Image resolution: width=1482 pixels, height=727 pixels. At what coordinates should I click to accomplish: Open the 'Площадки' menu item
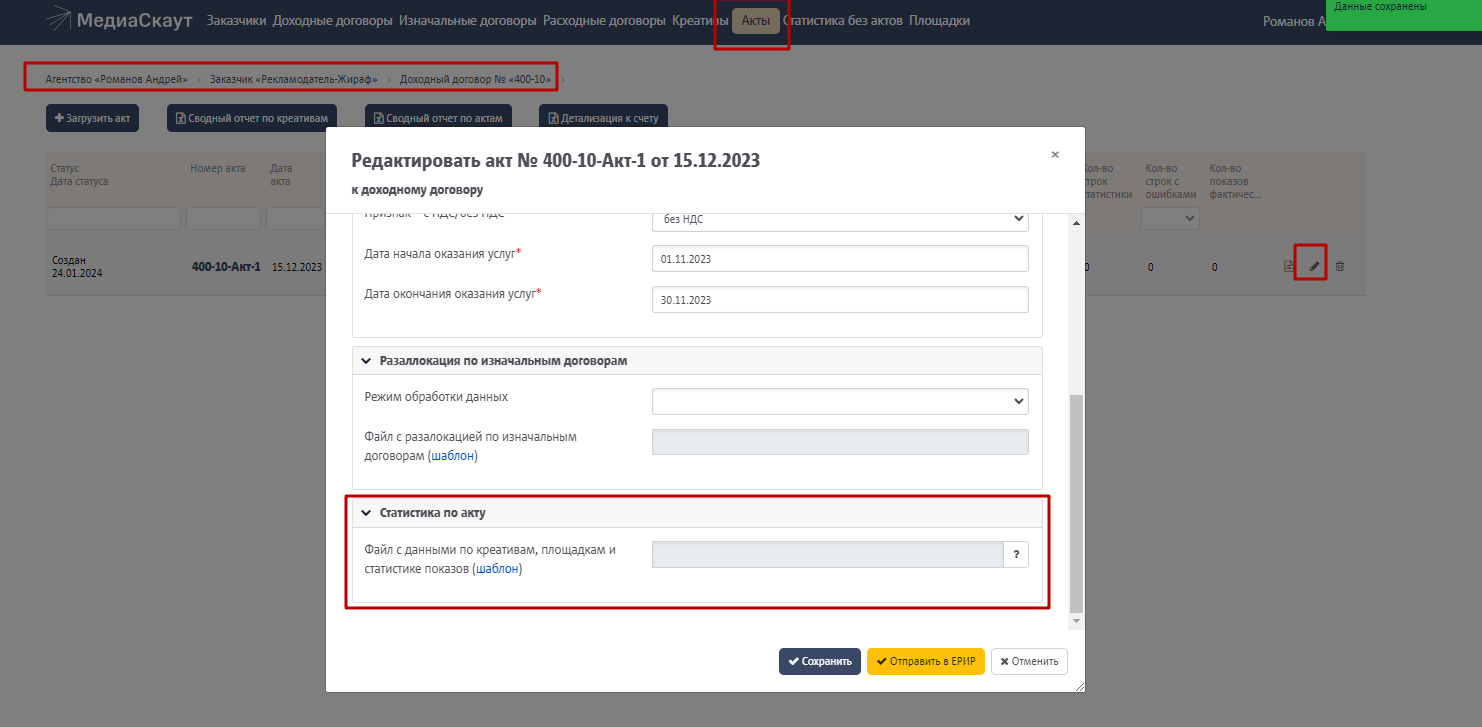click(939, 21)
